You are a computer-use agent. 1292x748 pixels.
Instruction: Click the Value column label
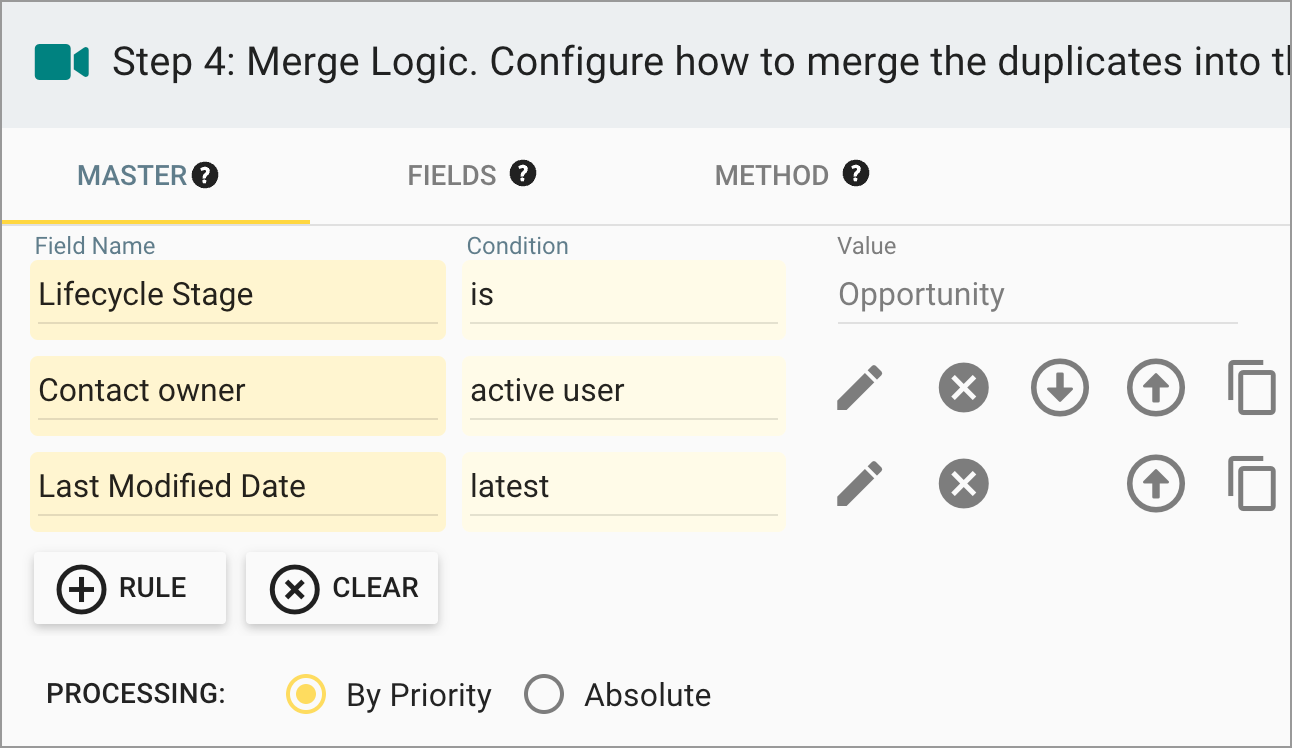866,246
